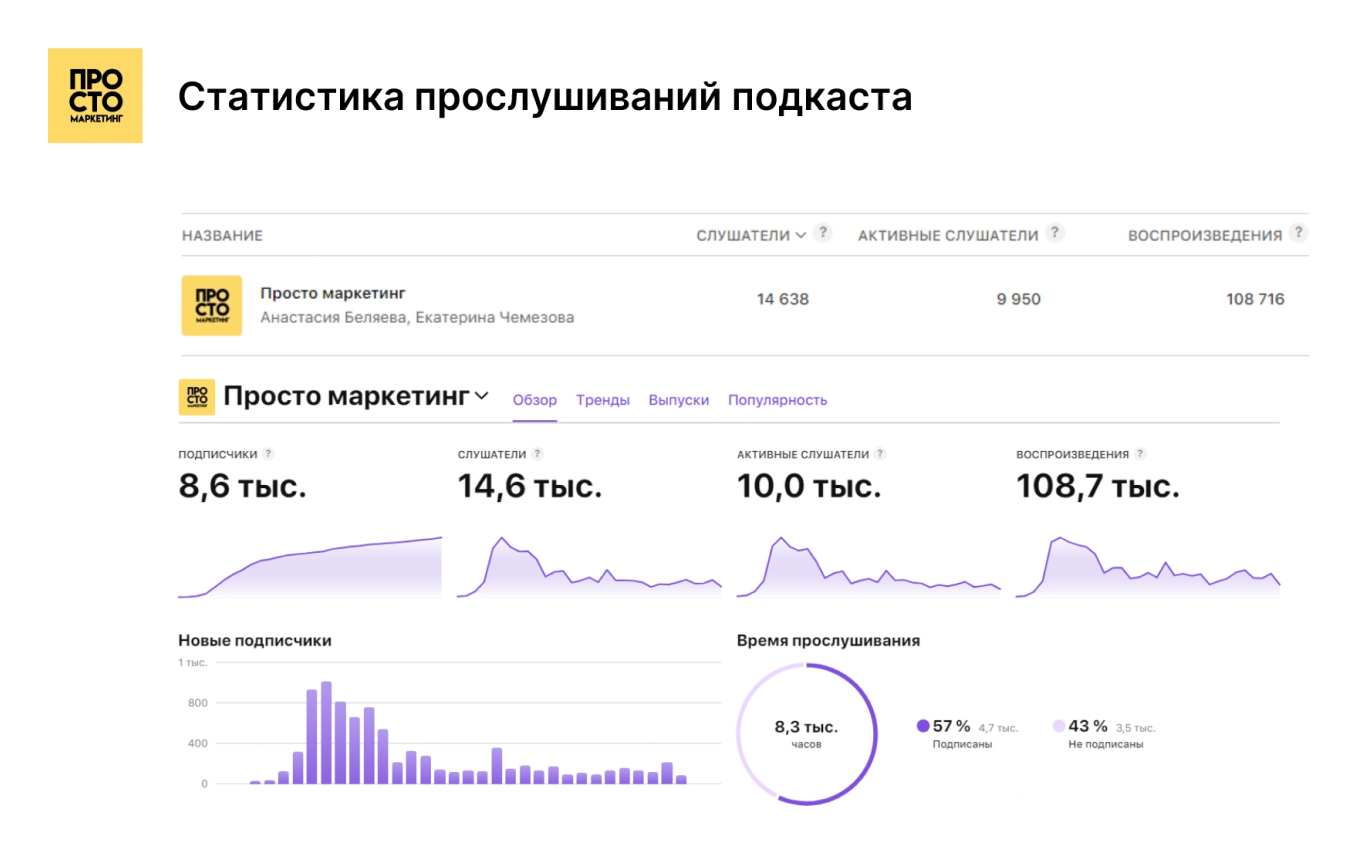Click the АКТИВНЫЕ СЛУШАТЕЛИ column header text

tap(948, 236)
